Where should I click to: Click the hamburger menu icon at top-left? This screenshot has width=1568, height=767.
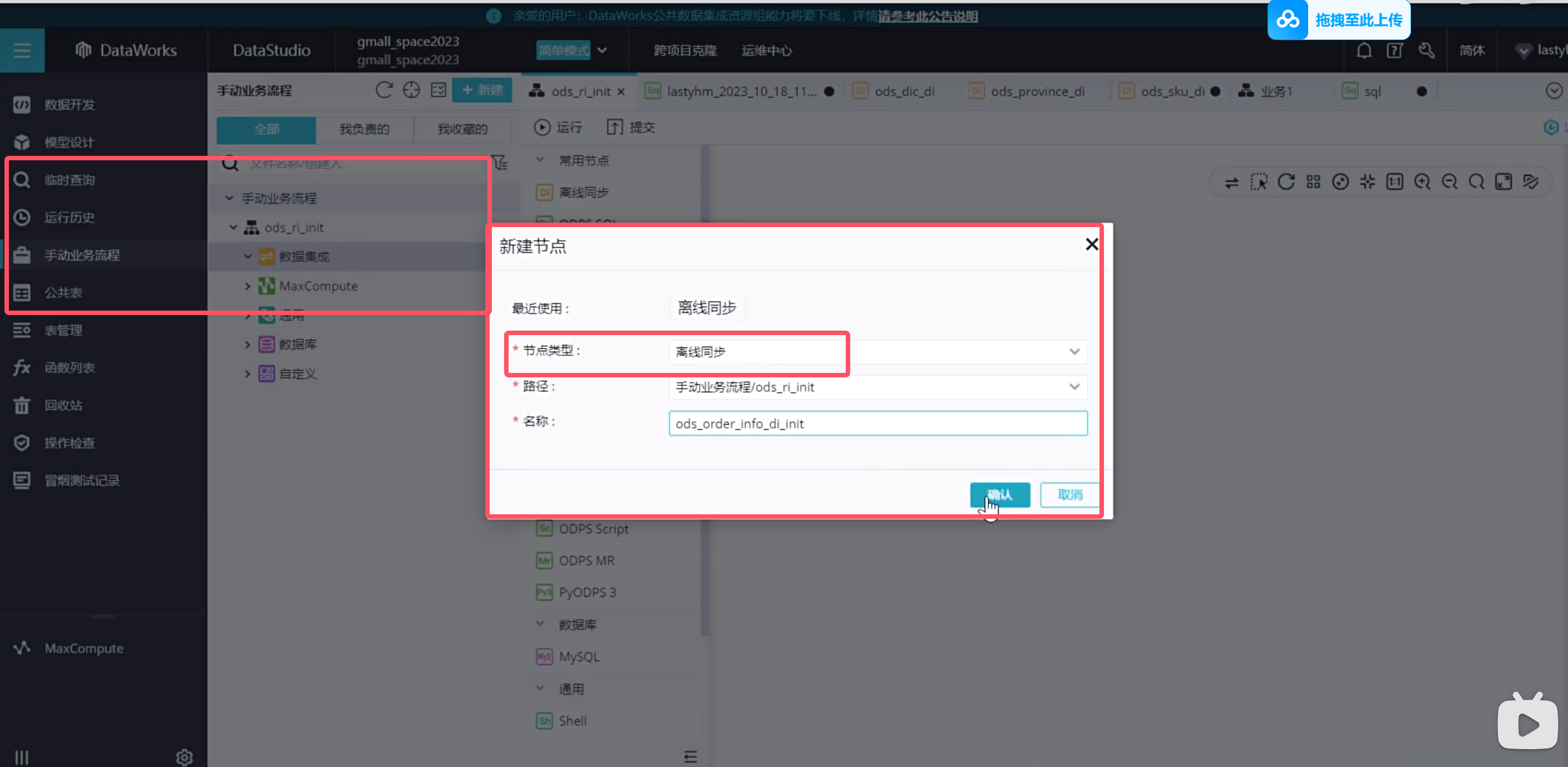tap(22, 51)
